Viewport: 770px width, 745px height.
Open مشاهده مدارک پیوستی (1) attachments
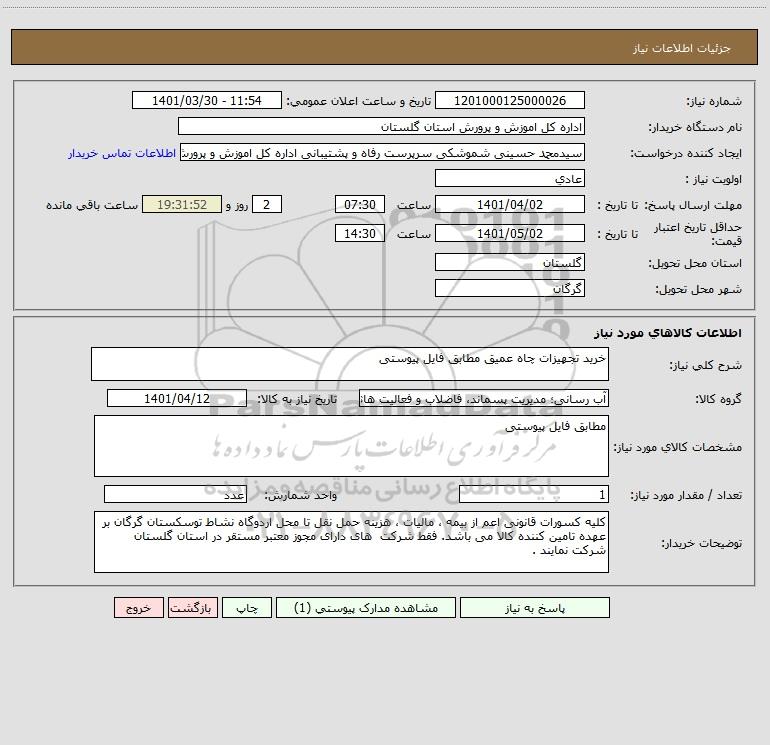coord(365,608)
